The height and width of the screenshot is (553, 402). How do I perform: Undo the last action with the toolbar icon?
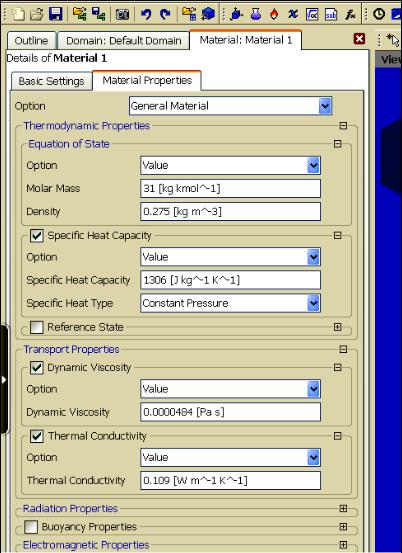point(146,14)
